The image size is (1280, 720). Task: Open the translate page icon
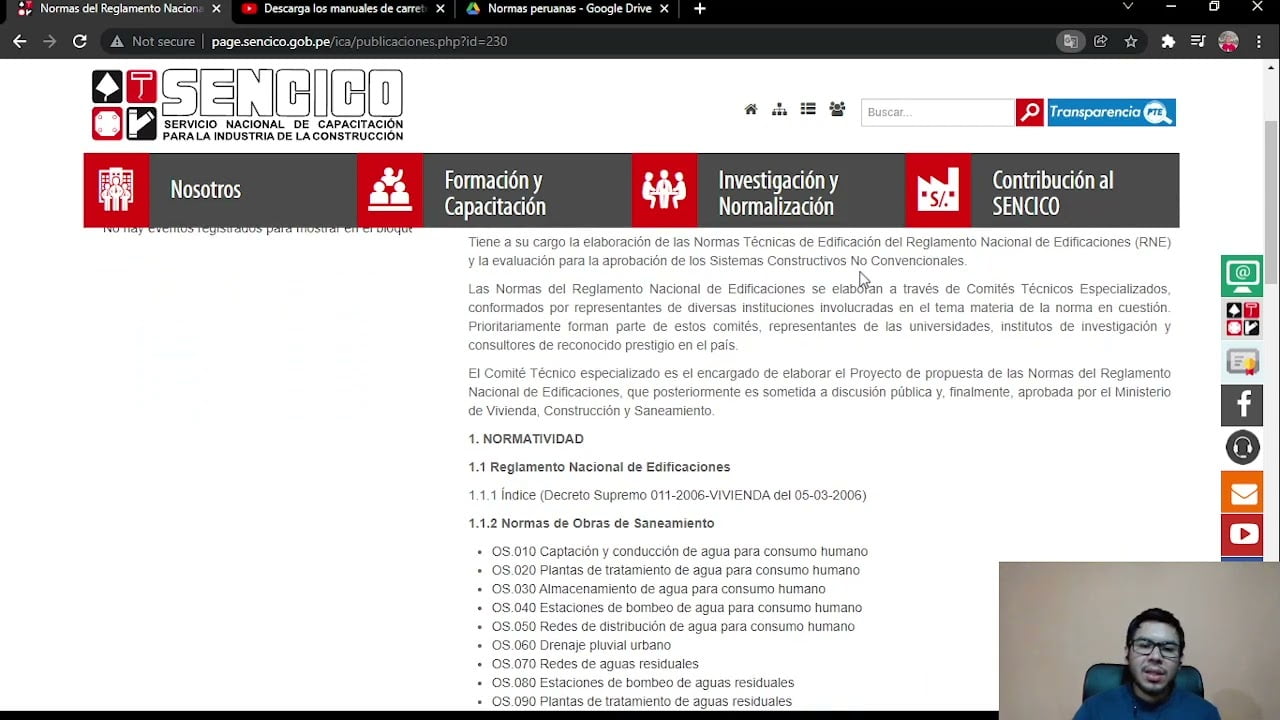point(1071,41)
